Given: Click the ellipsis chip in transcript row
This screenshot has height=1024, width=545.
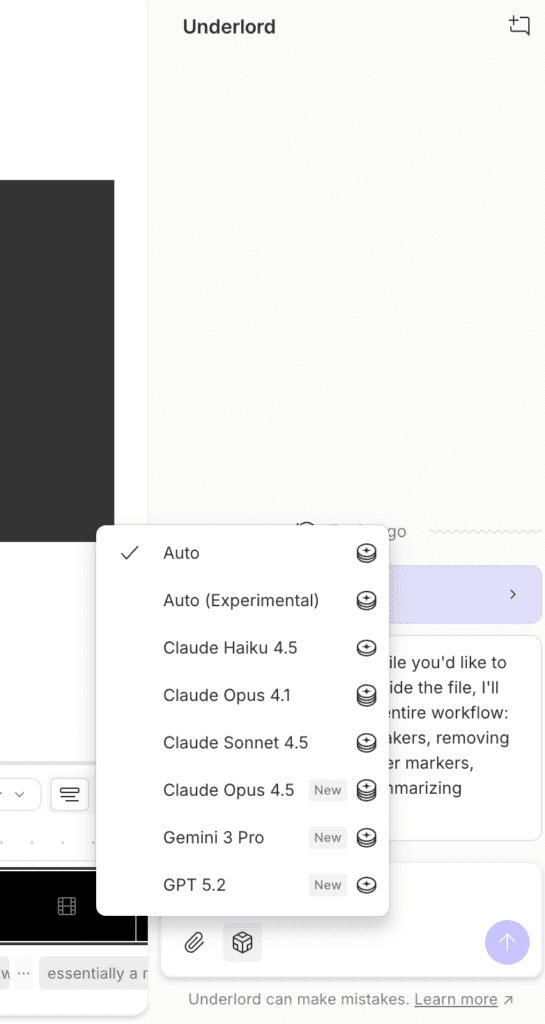Looking at the screenshot, I should (x=24, y=974).
